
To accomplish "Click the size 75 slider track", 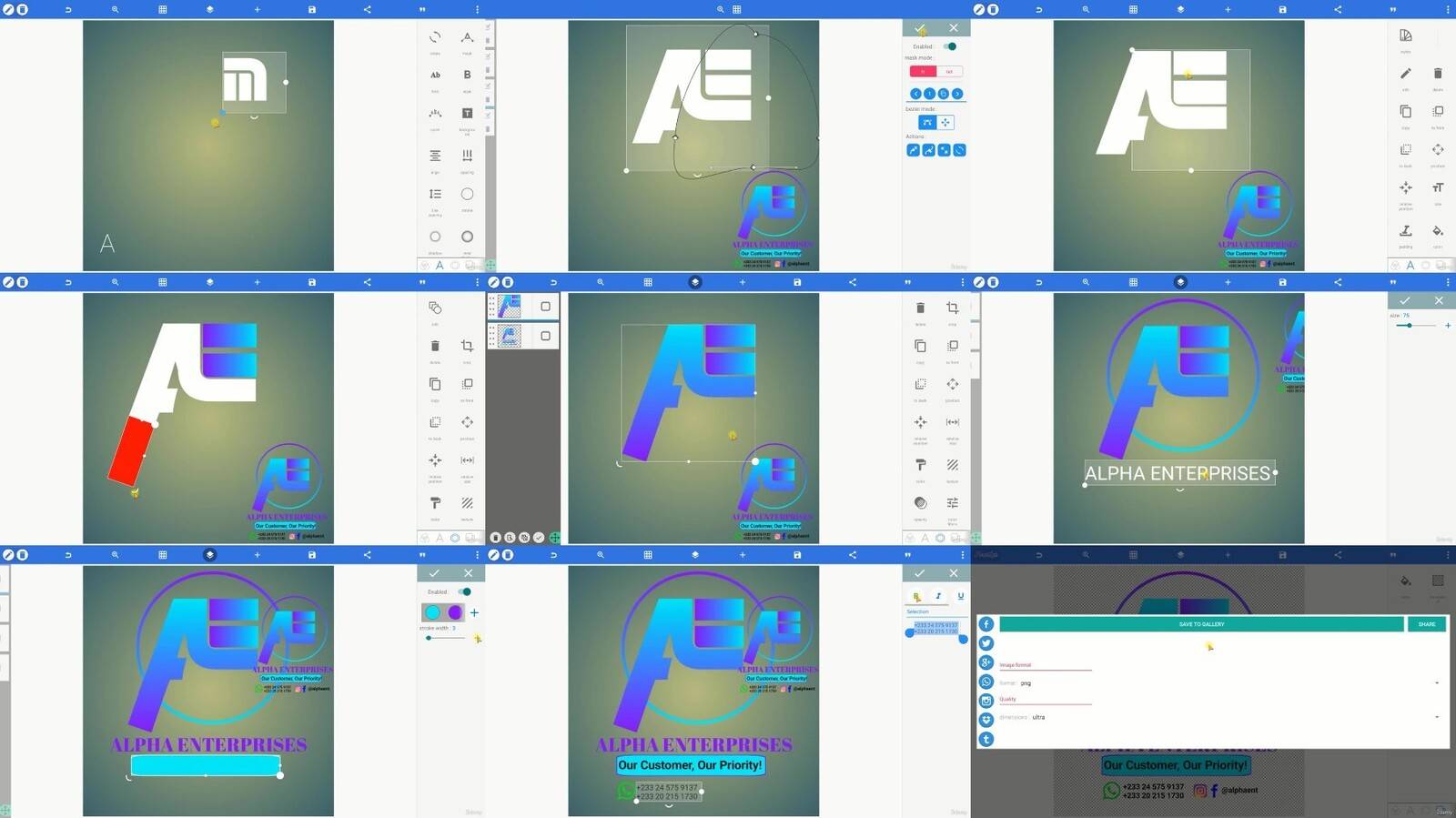I will coord(1414,325).
